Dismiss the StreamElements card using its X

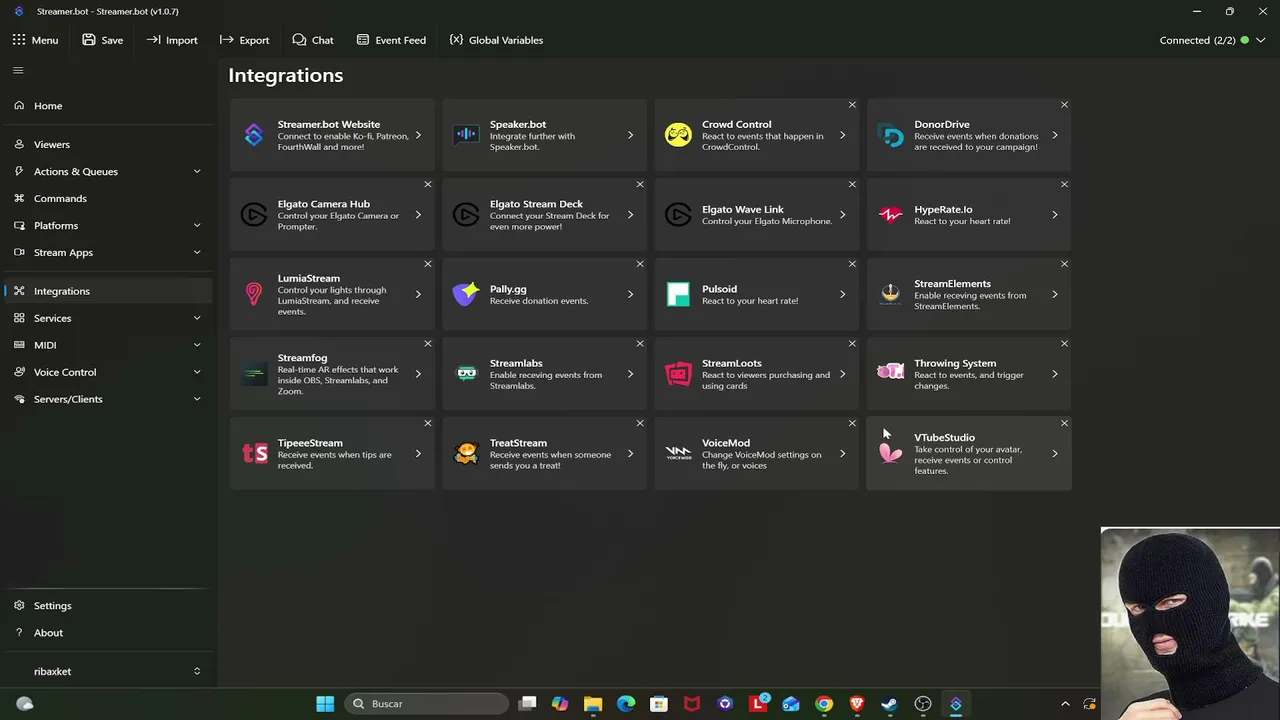coord(1064,264)
